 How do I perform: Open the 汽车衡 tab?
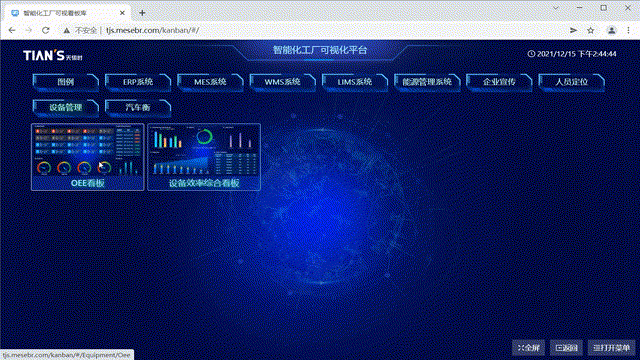point(138,108)
